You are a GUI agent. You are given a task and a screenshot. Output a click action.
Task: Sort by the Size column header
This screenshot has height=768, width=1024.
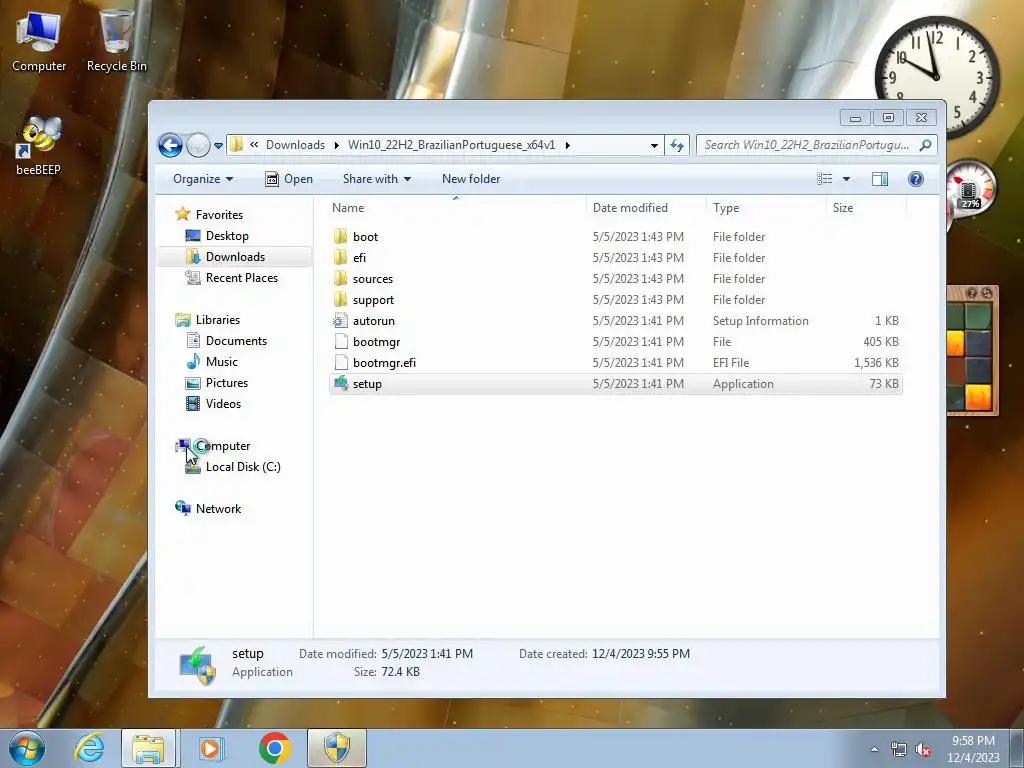(x=866, y=208)
